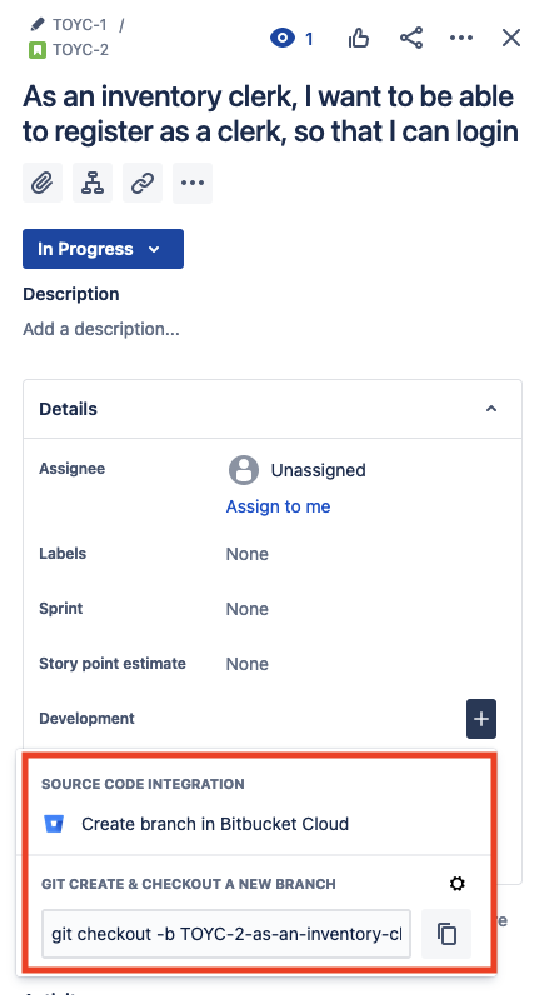The image size is (543, 995).
Task: Vote with the thumbs-up icon
Action: coord(358,39)
